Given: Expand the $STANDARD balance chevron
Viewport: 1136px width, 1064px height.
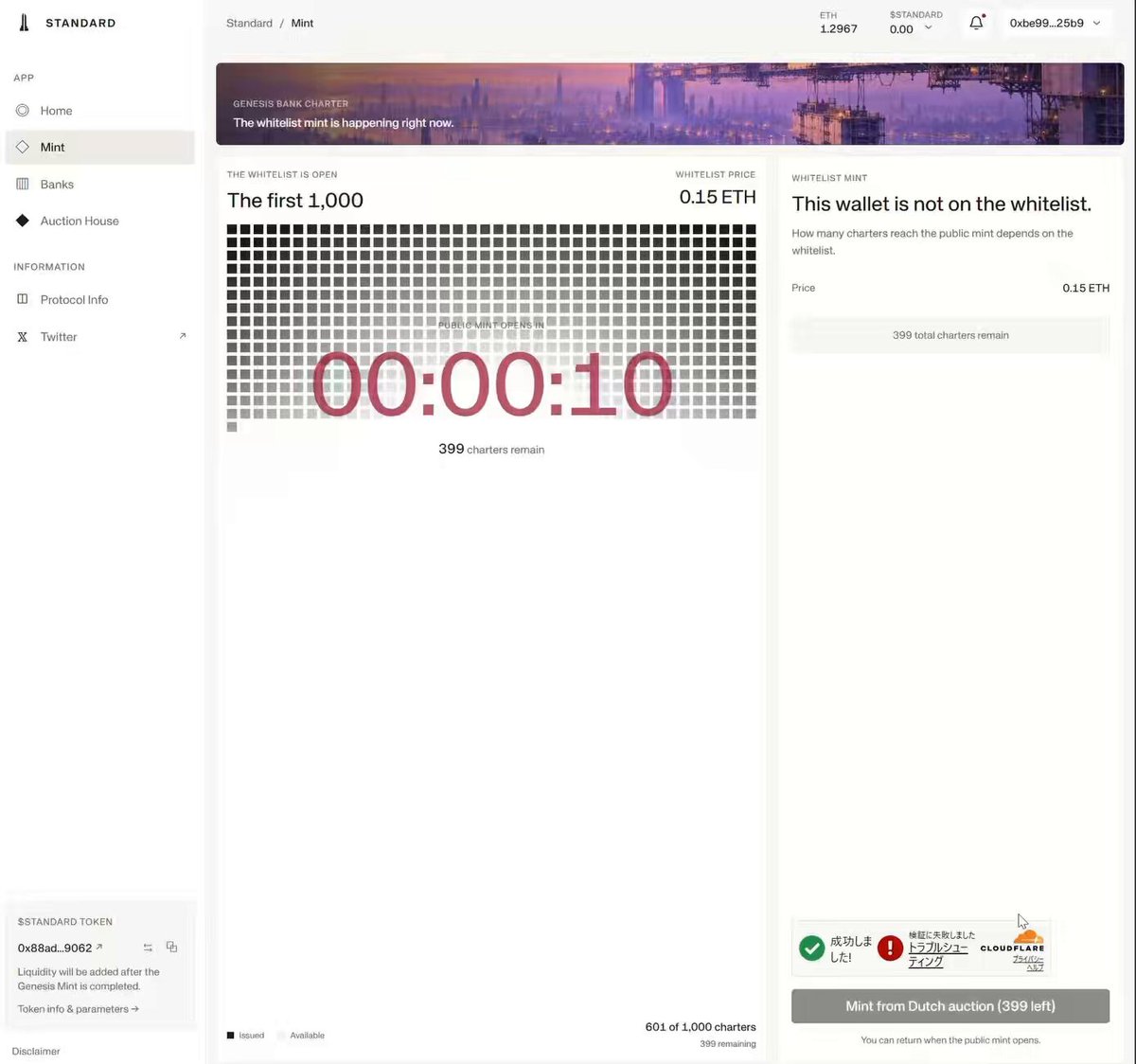Looking at the screenshot, I should [x=928, y=28].
